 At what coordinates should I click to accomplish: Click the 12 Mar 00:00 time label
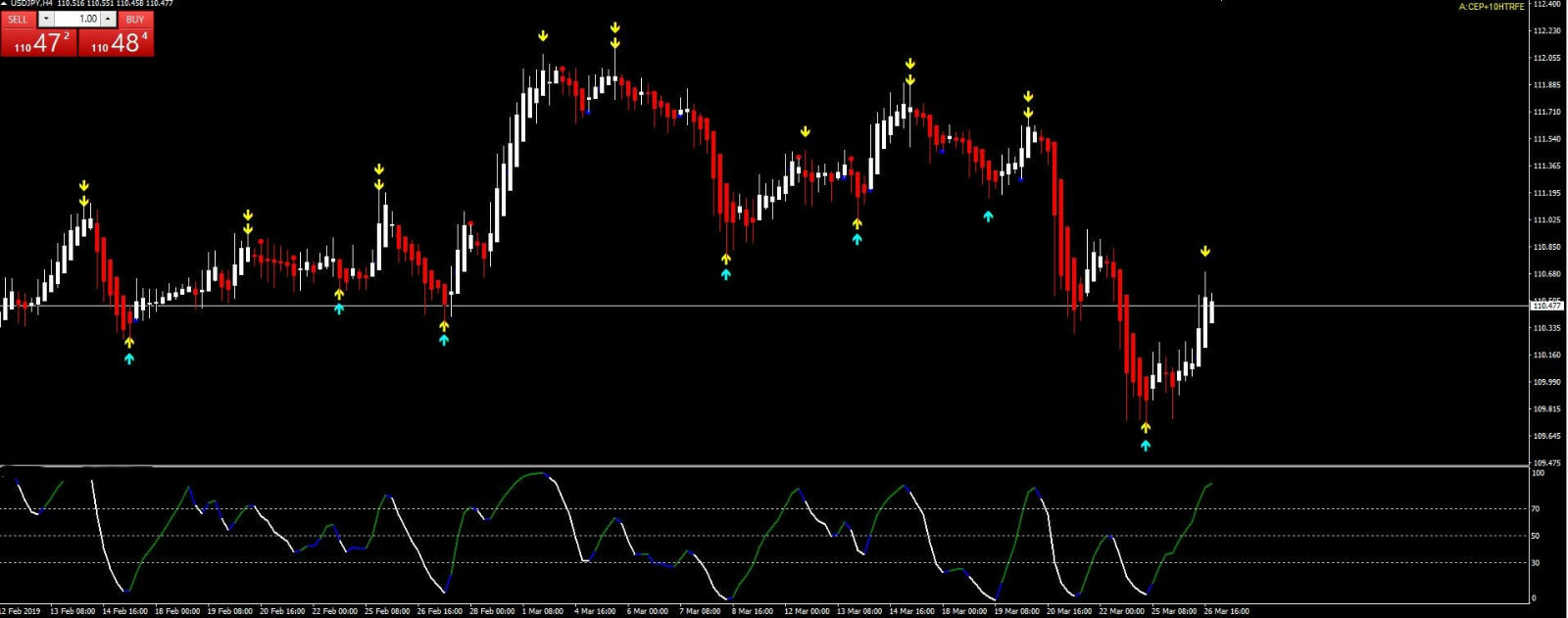tap(807, 611)
